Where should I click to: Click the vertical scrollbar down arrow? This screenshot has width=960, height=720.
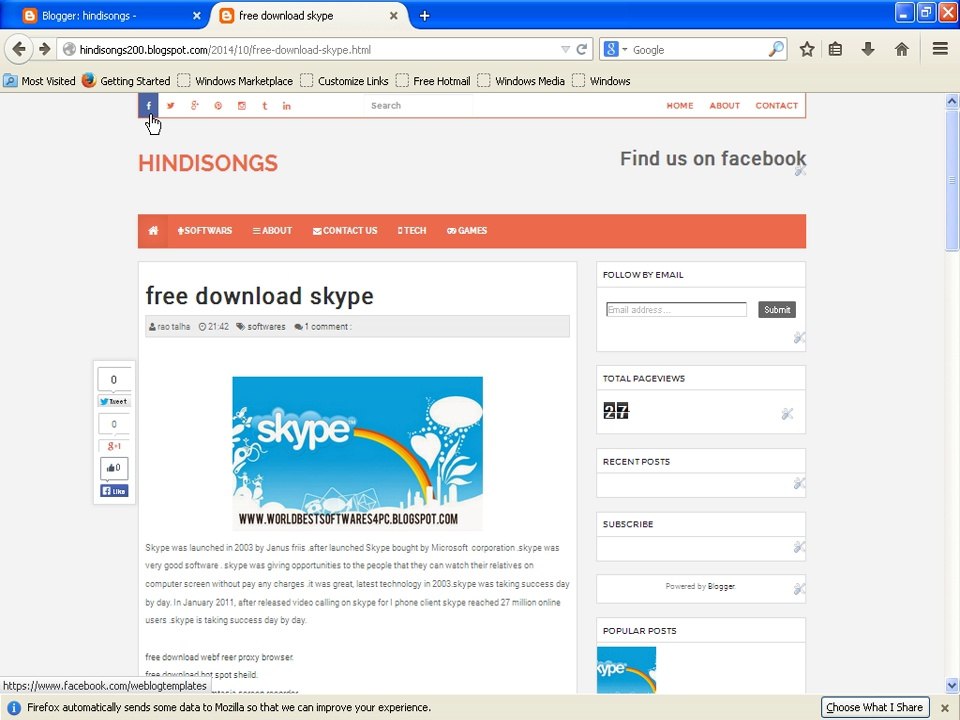(x=951, y=685)
